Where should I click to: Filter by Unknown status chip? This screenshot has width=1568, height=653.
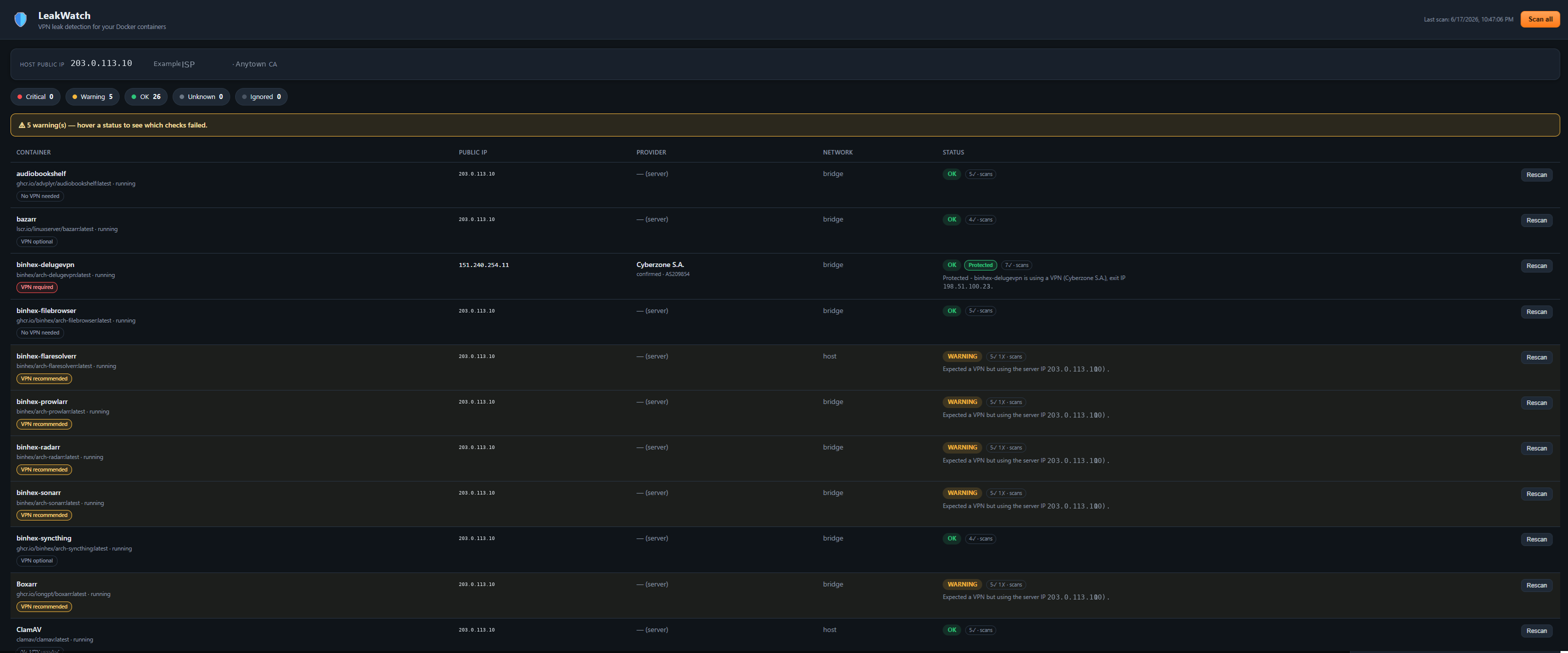tap(201, 97)
